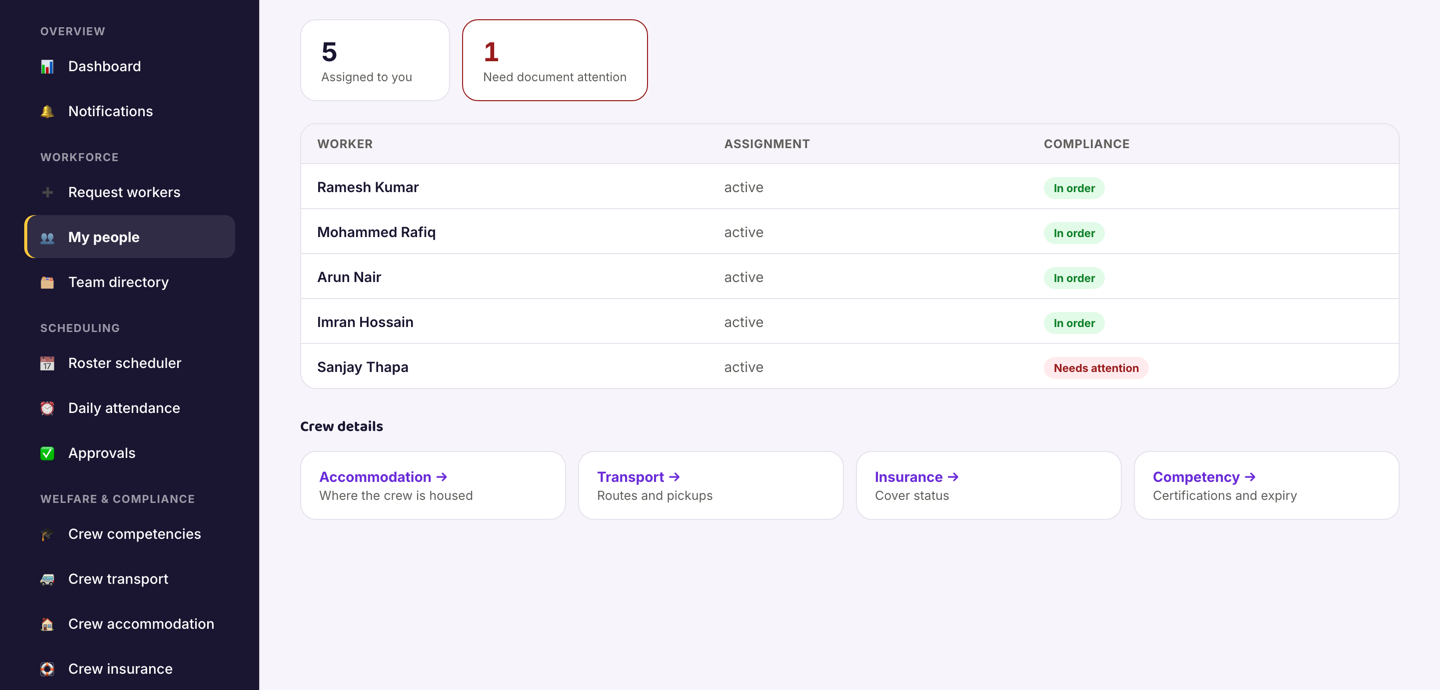Image resolution: width=1440 pixels, height=690 pixels.
Task: Select Need document attention card
Action: pos(555,60)
